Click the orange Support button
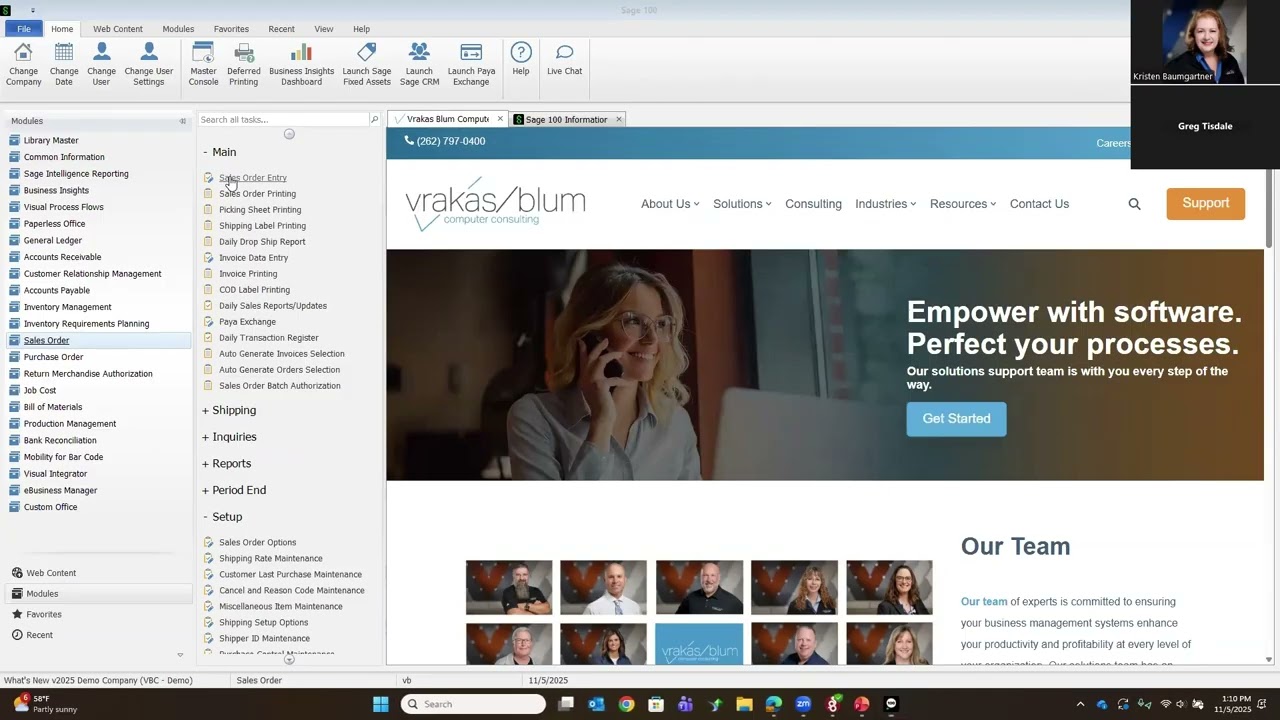The image size is (1280, 720). pyautogui.click(x=1206, y=203)
